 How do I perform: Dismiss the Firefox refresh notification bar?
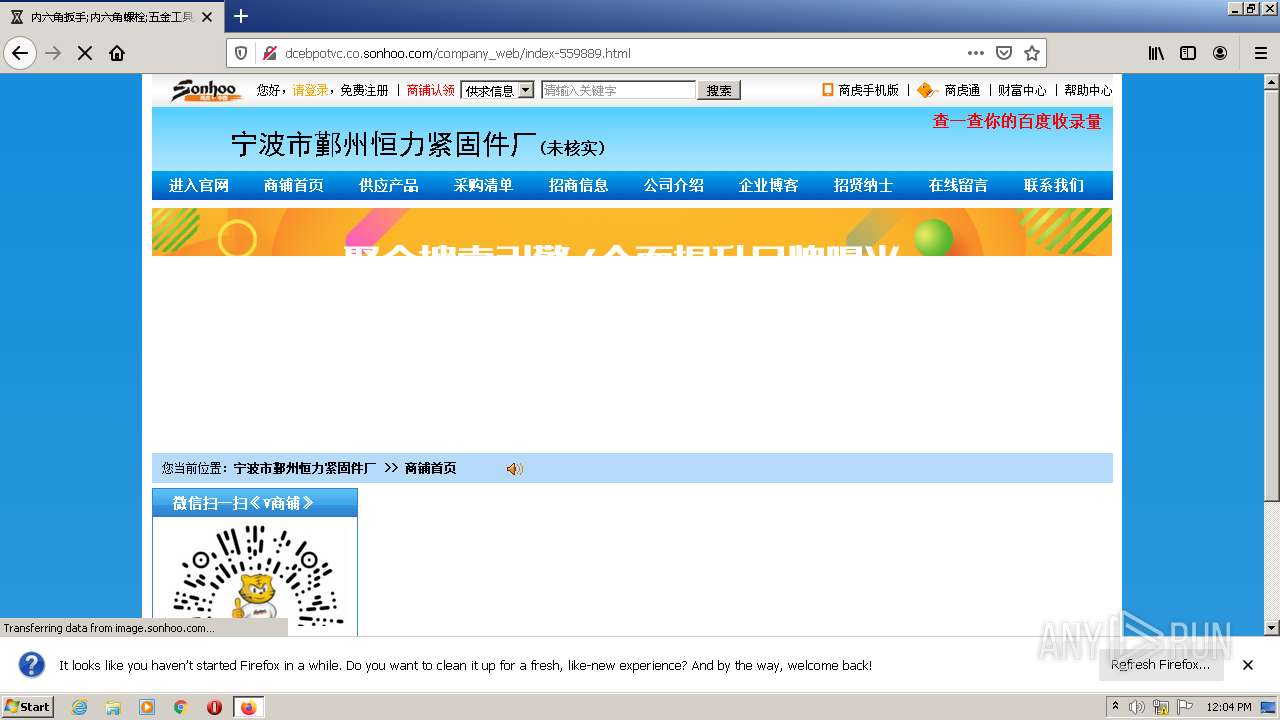pyautogui.click(x=1248, y=665)
